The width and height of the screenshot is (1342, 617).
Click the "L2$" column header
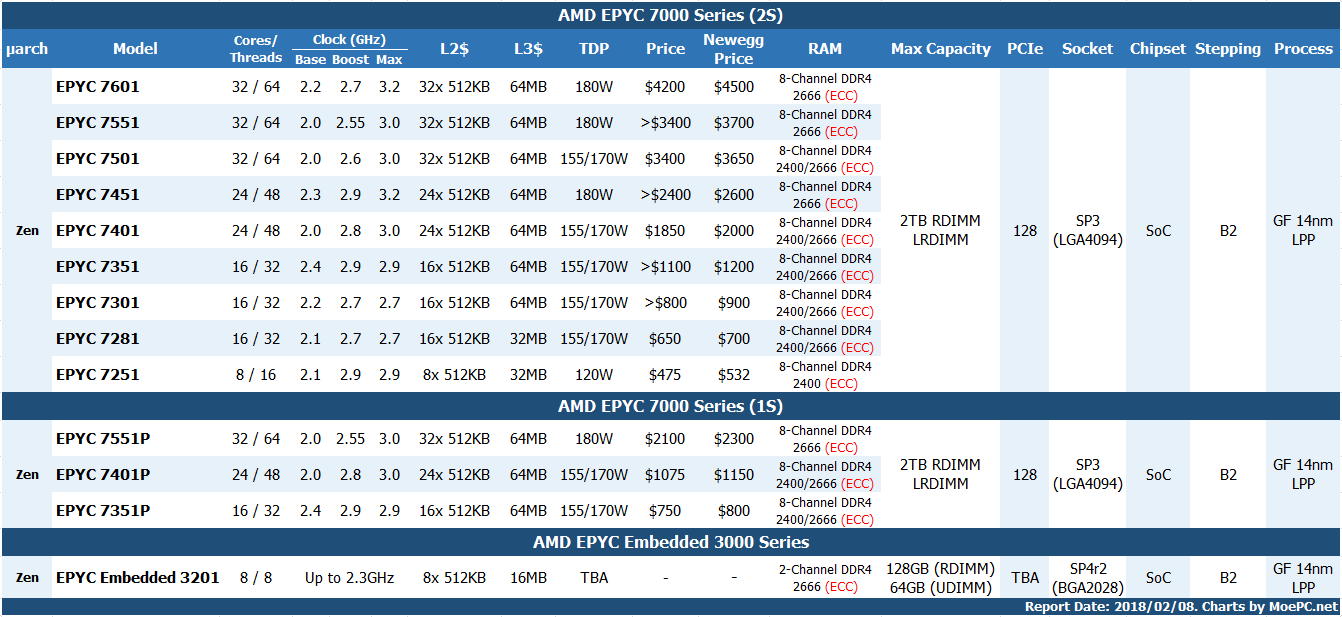(x=454, y=49)
